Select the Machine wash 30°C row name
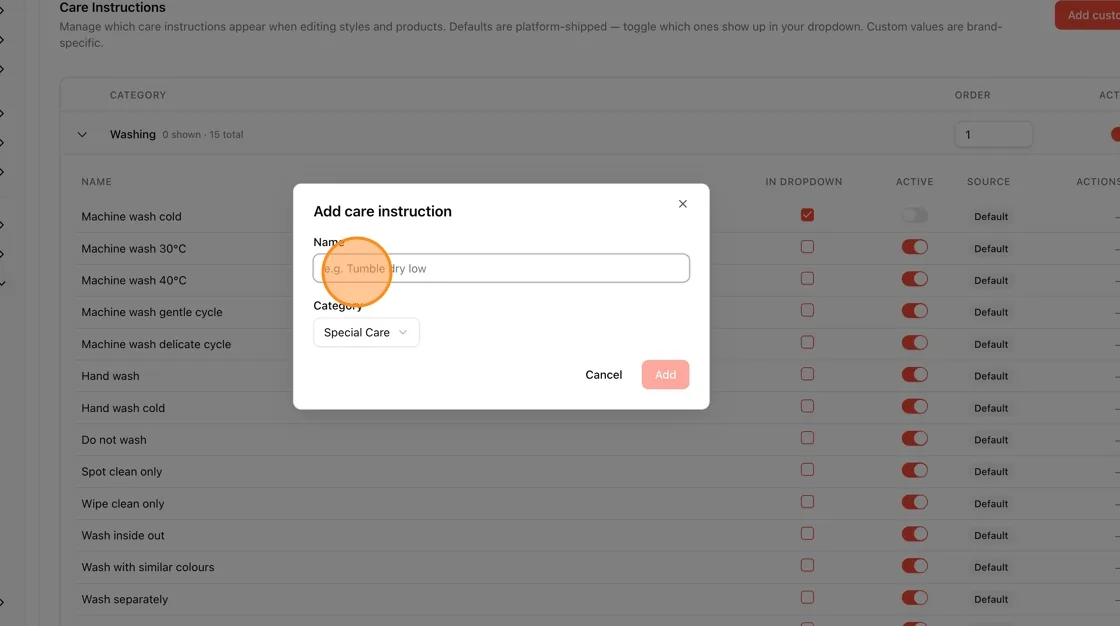 point(134,249)
